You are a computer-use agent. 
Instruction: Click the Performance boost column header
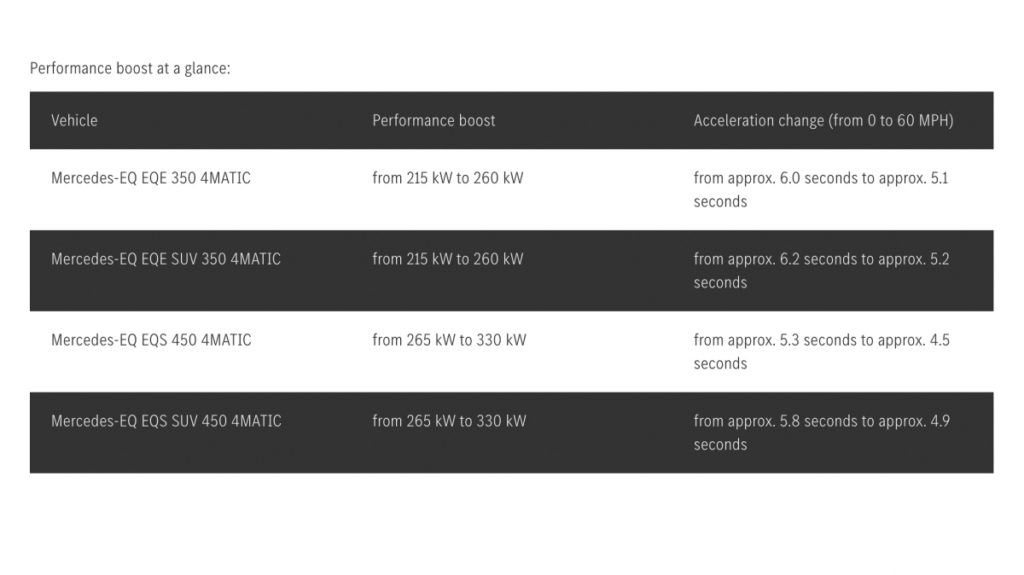(434, 120)
